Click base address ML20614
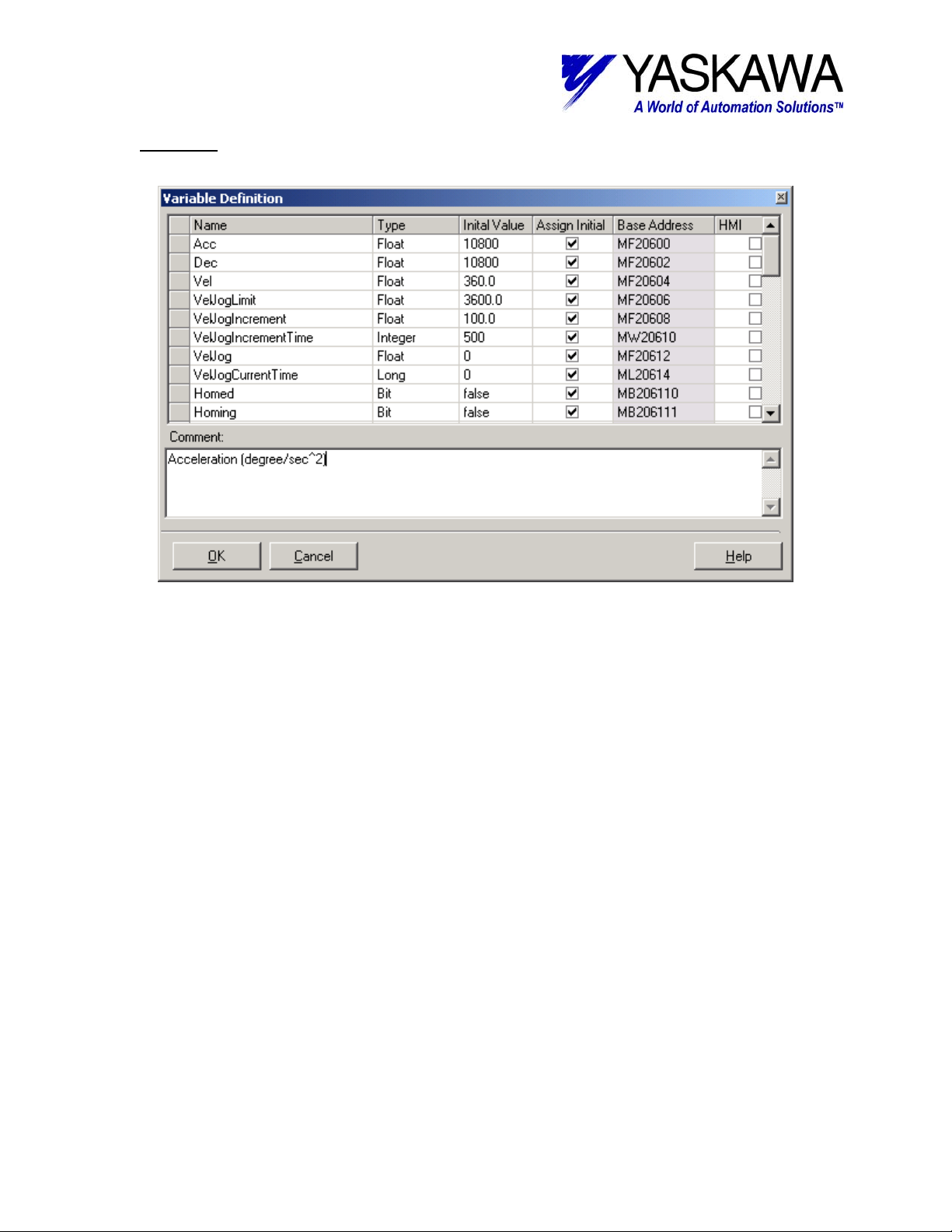This screenshot has height=1232, width=952. click(x=663, y=374)
